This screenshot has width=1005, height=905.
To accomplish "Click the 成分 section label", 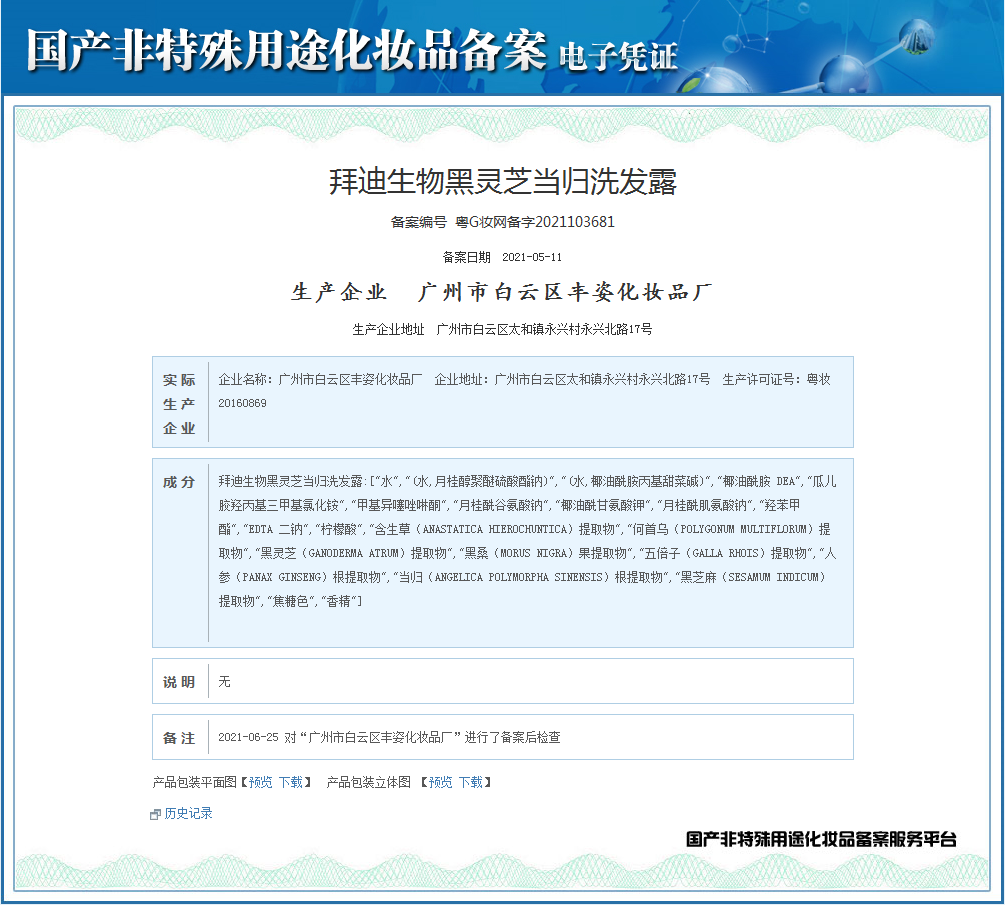I will (x=180, y=482).
